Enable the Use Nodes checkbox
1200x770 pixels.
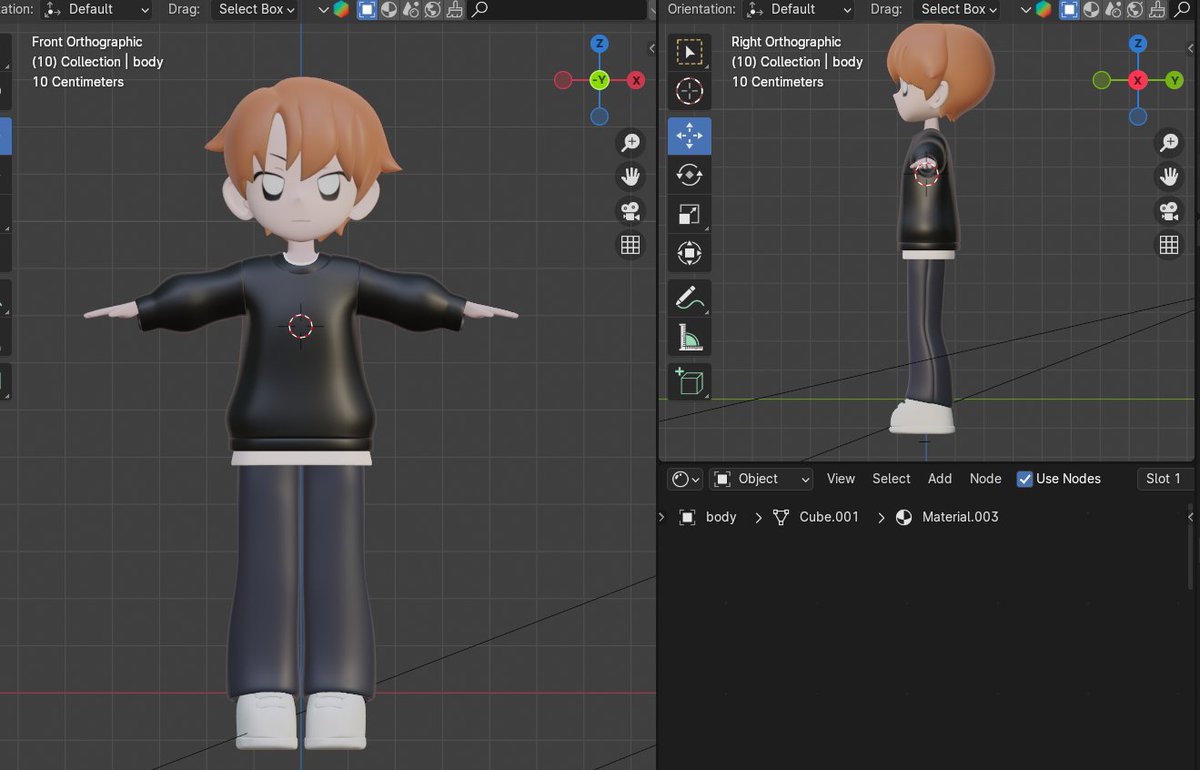coord(1024,479)
